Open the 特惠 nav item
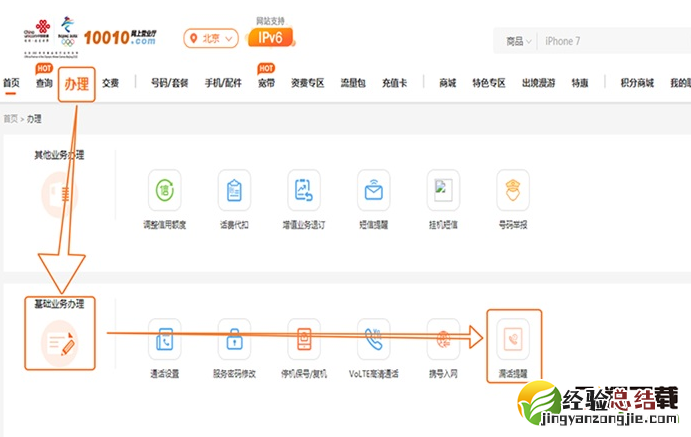 click(x=580, y=83)
